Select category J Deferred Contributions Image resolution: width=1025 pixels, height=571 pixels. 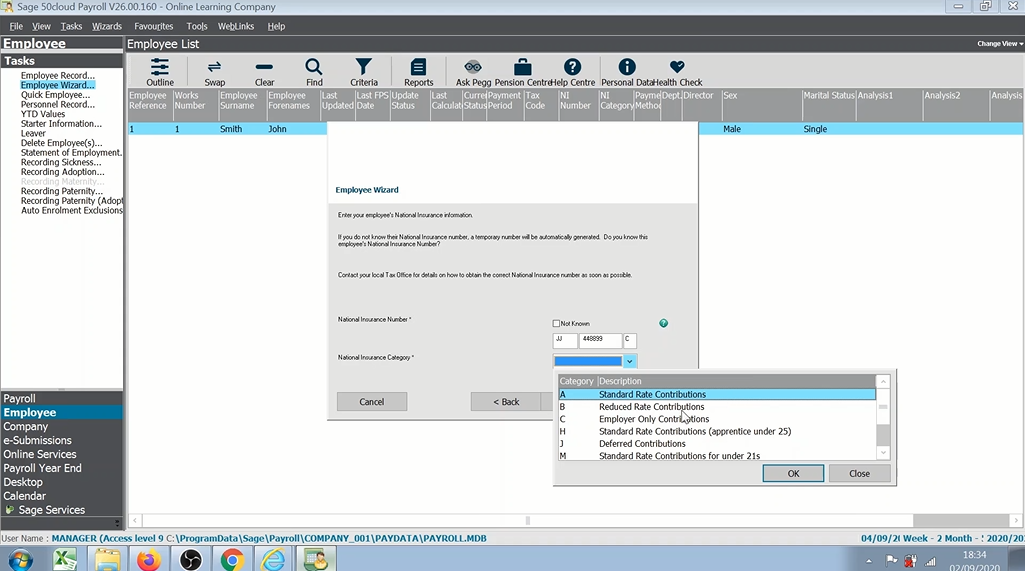716,443
